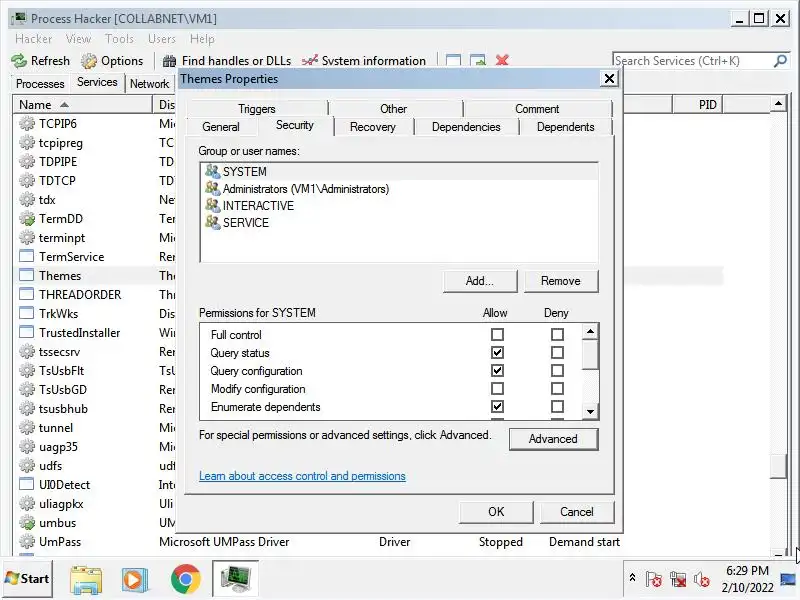The height and width of the screenshot is (600, 800).
Task: Open the Tools menu
Action: (119, 39)
